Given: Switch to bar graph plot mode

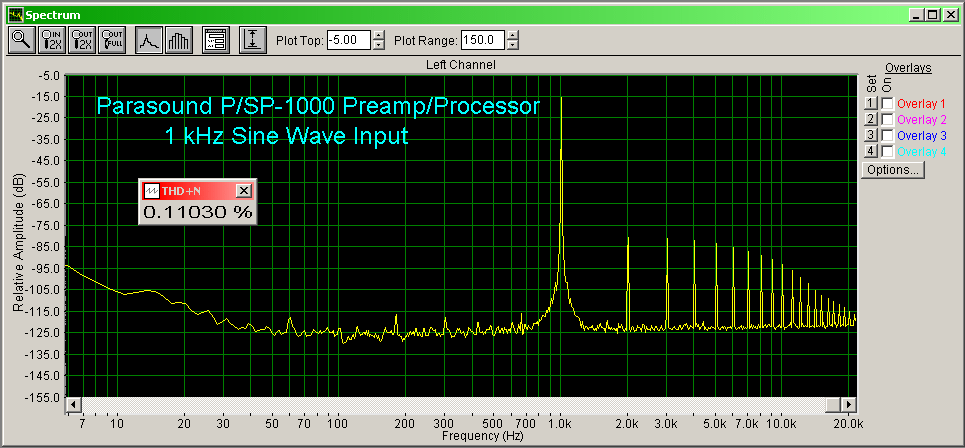Looking at the screenshot, I should click(179, 40).
